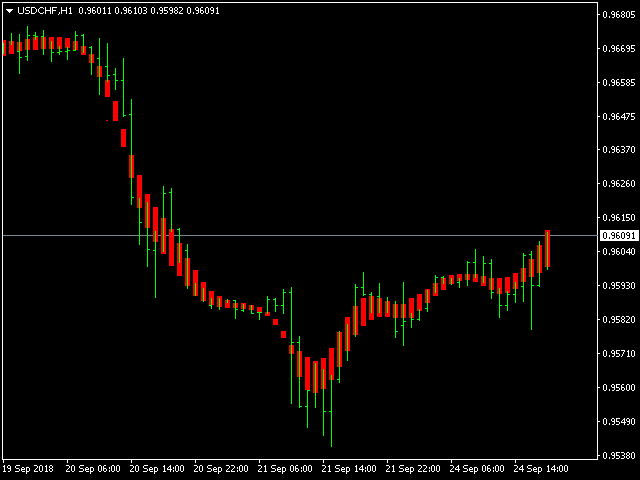Click the 24 Sep 14:00 time label

(x=541, y=469)
